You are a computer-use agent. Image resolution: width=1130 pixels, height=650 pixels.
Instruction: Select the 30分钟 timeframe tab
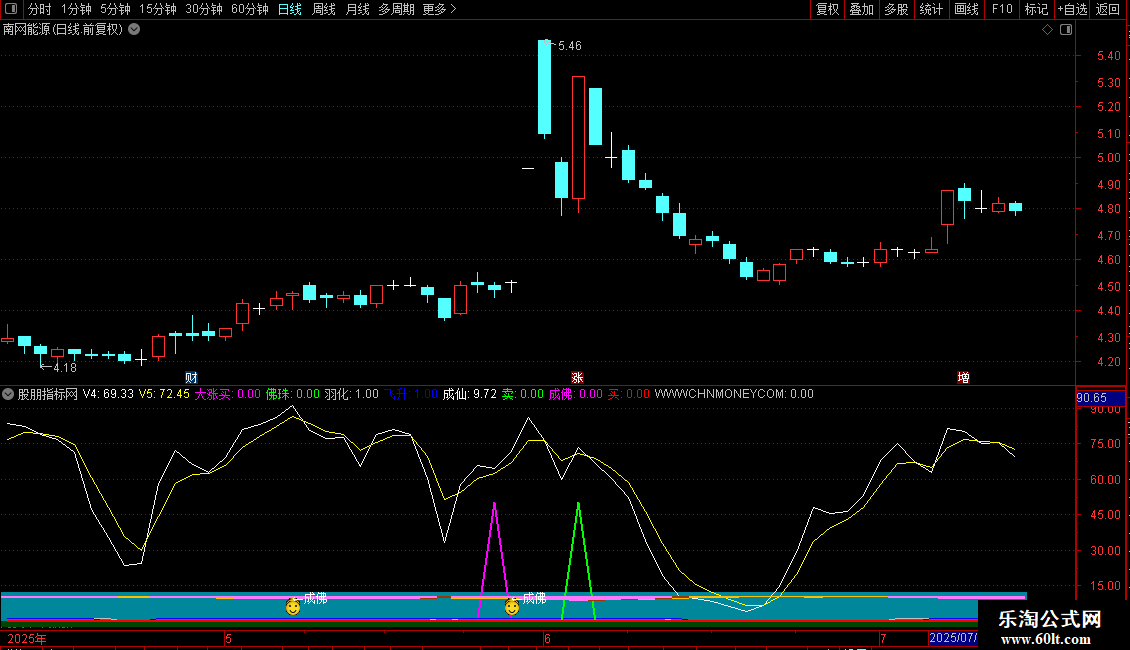pyautogui.click(x=203, y=9)
